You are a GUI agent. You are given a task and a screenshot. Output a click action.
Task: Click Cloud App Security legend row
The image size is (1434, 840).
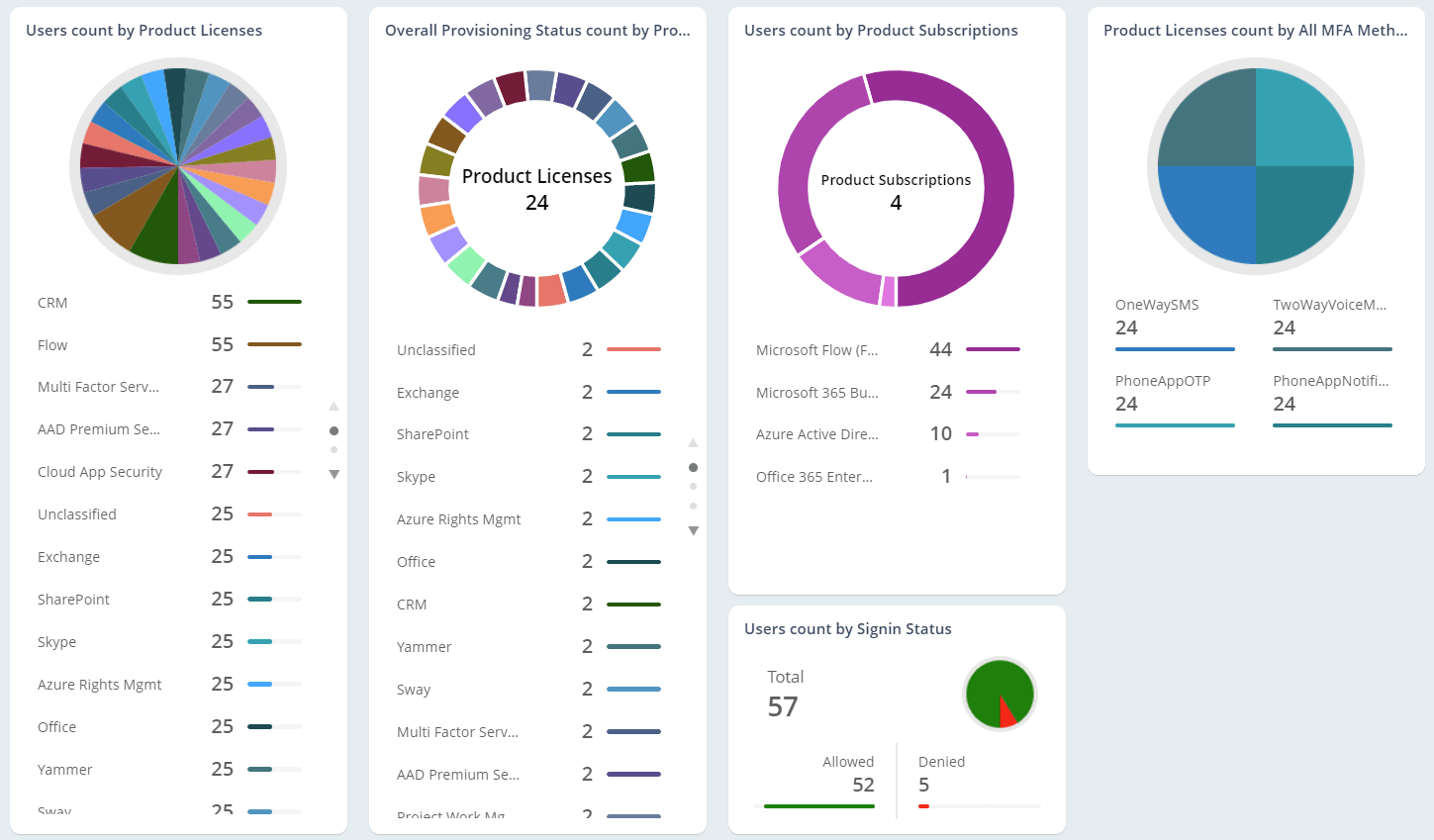pyautogui.click(x=168, y=472)
